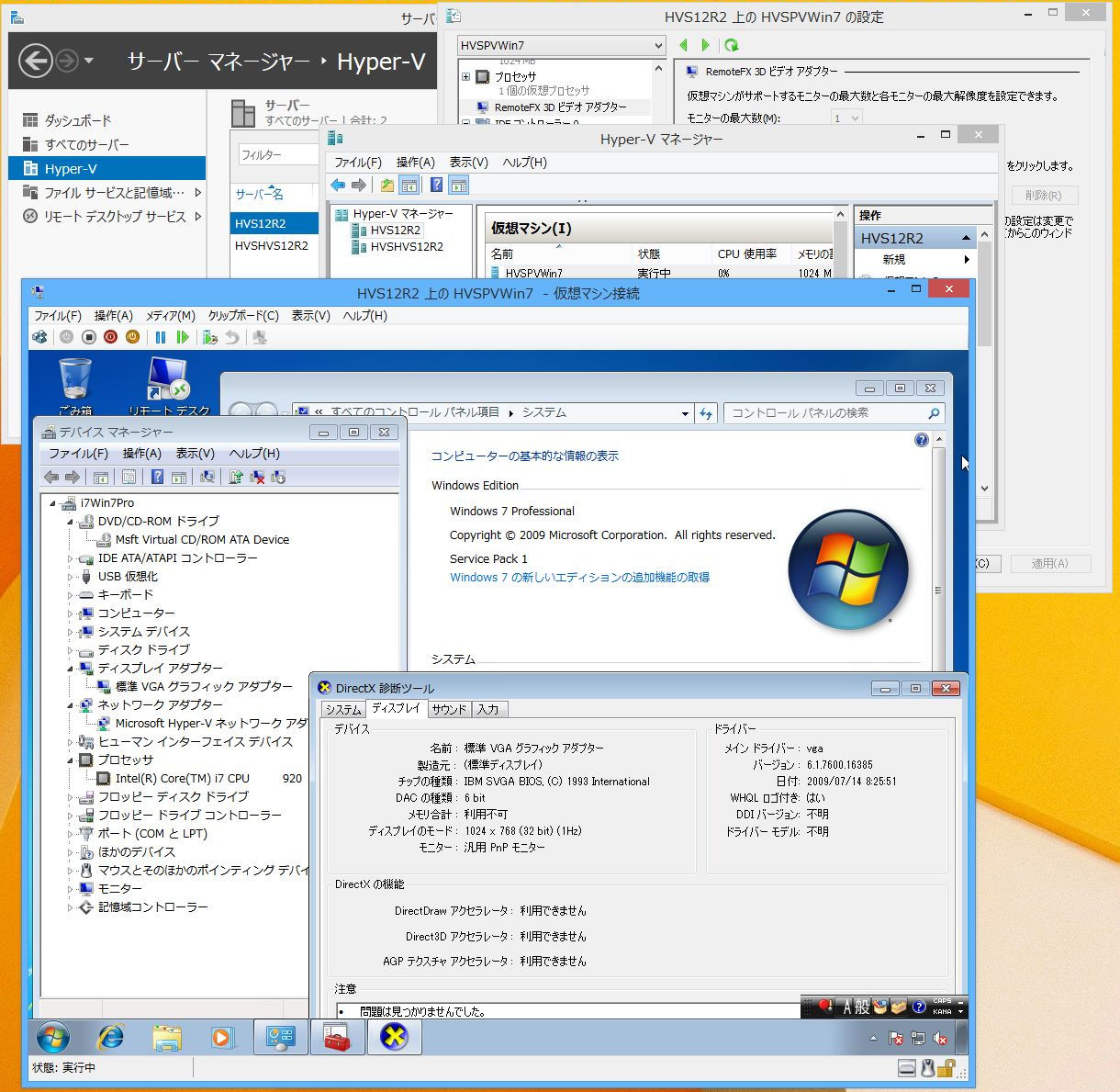Collapse ディスプレイ アダプター node
Viewport: 1120px width, 1092px height.
point(70,669)
